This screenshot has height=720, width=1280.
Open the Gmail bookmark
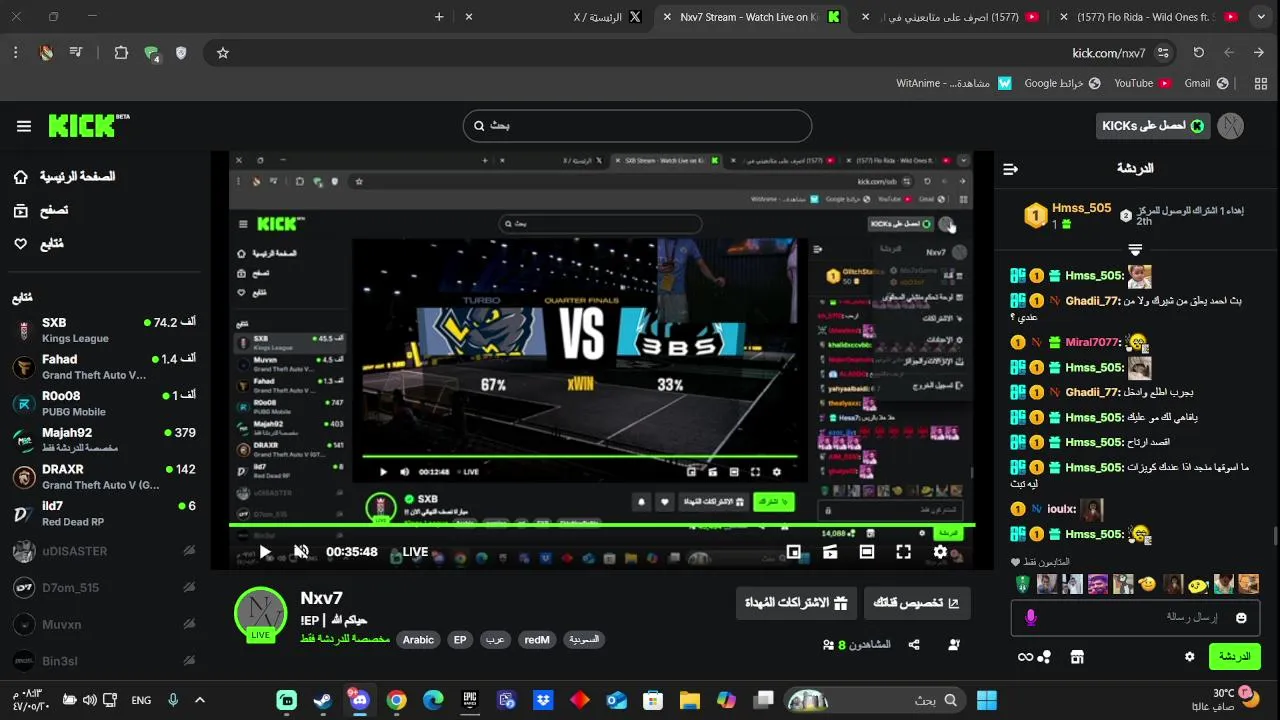coord(1207,83)
